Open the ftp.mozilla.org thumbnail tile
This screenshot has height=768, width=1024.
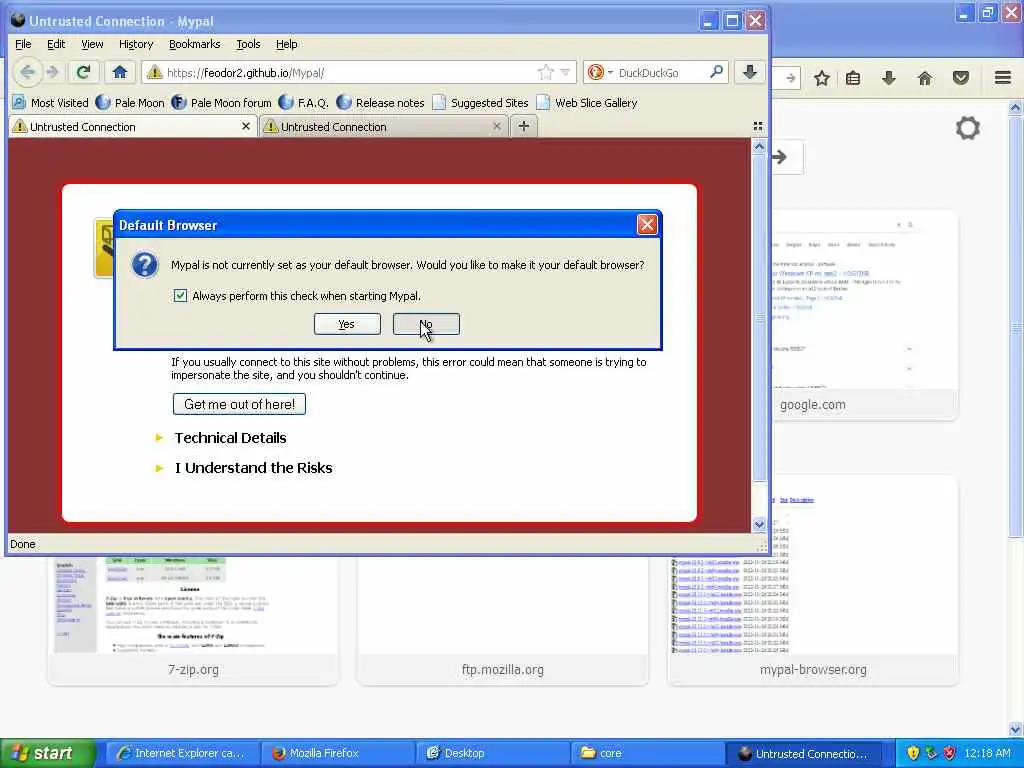click(503, 620)
